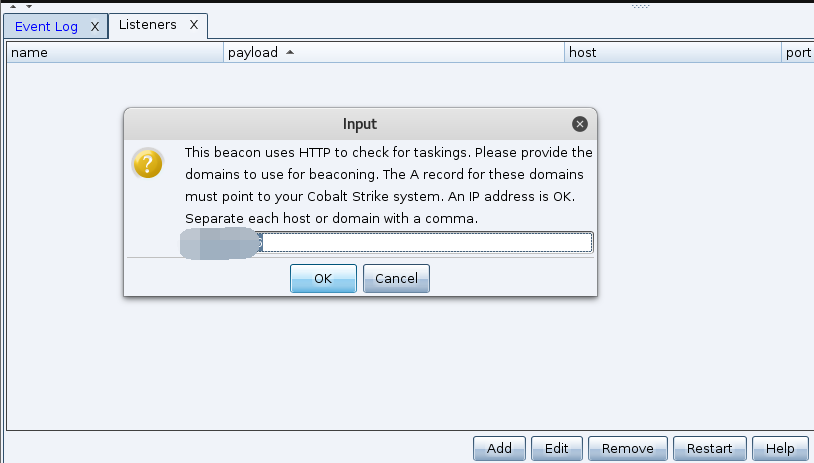Close the Input dialog with X icon

tap(580, 124)
